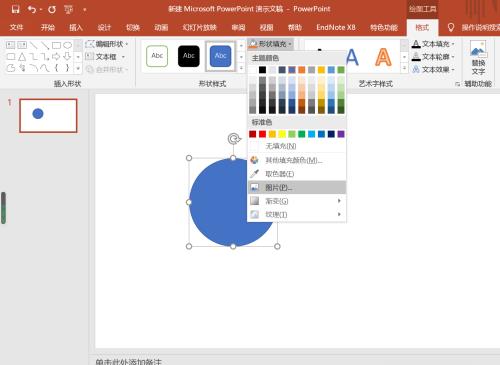500x365 pixels.
Task: Choose No Fill (无填充) in the menu
Action: [297, 146]
